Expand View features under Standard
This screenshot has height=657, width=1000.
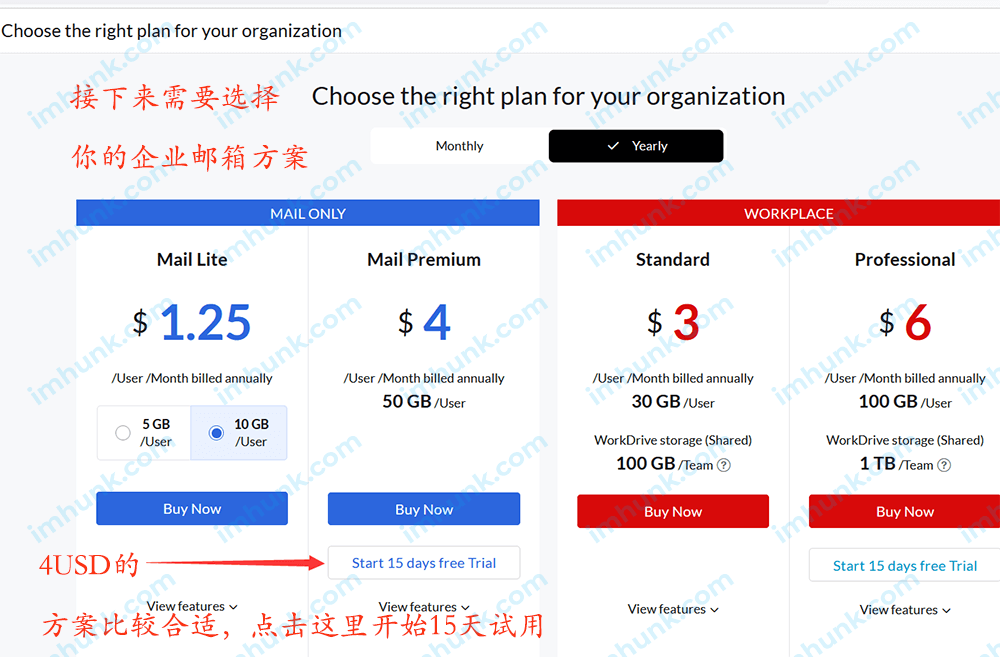[x=673, y=610]
